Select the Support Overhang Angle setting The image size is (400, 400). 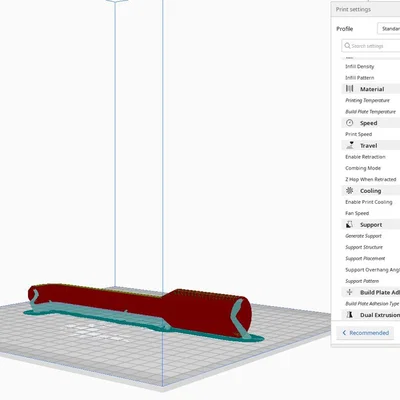(372, 270)
